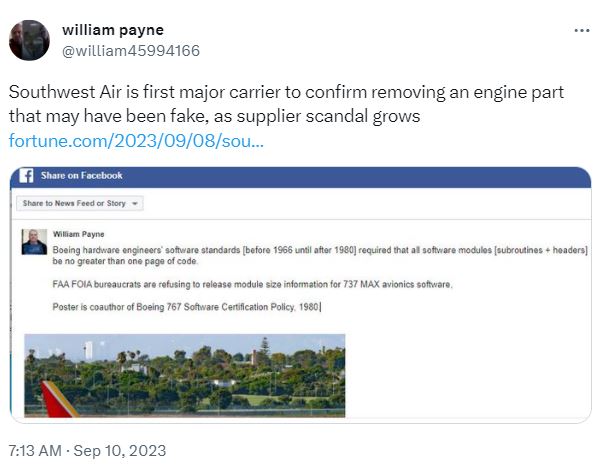Click the Share on Facebook header title
600x472 pixels.
click(82, 176)
